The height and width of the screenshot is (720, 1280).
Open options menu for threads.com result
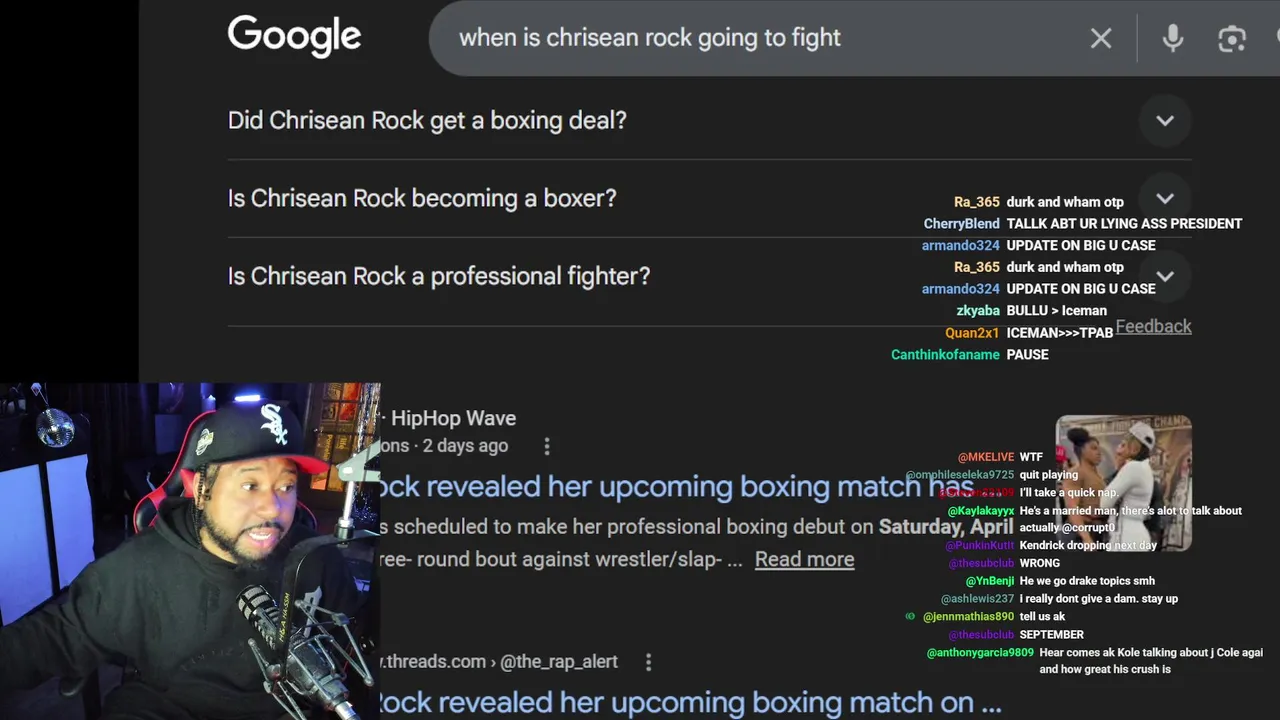tap(649, 662)
